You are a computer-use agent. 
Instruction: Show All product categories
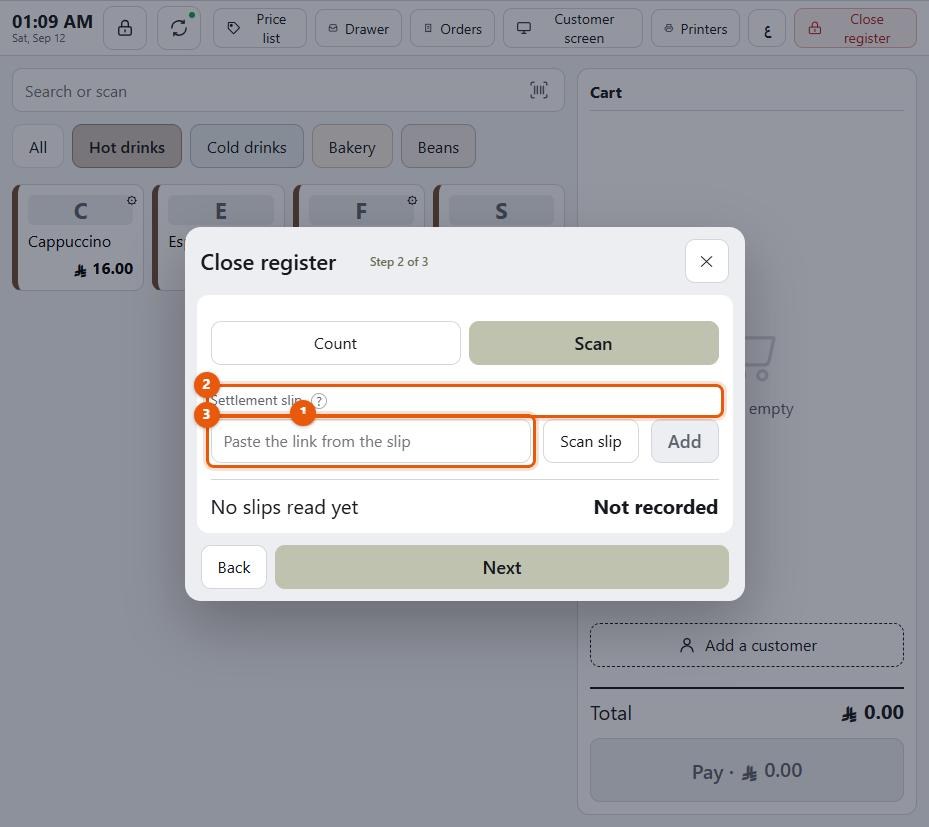coord(38,147)
